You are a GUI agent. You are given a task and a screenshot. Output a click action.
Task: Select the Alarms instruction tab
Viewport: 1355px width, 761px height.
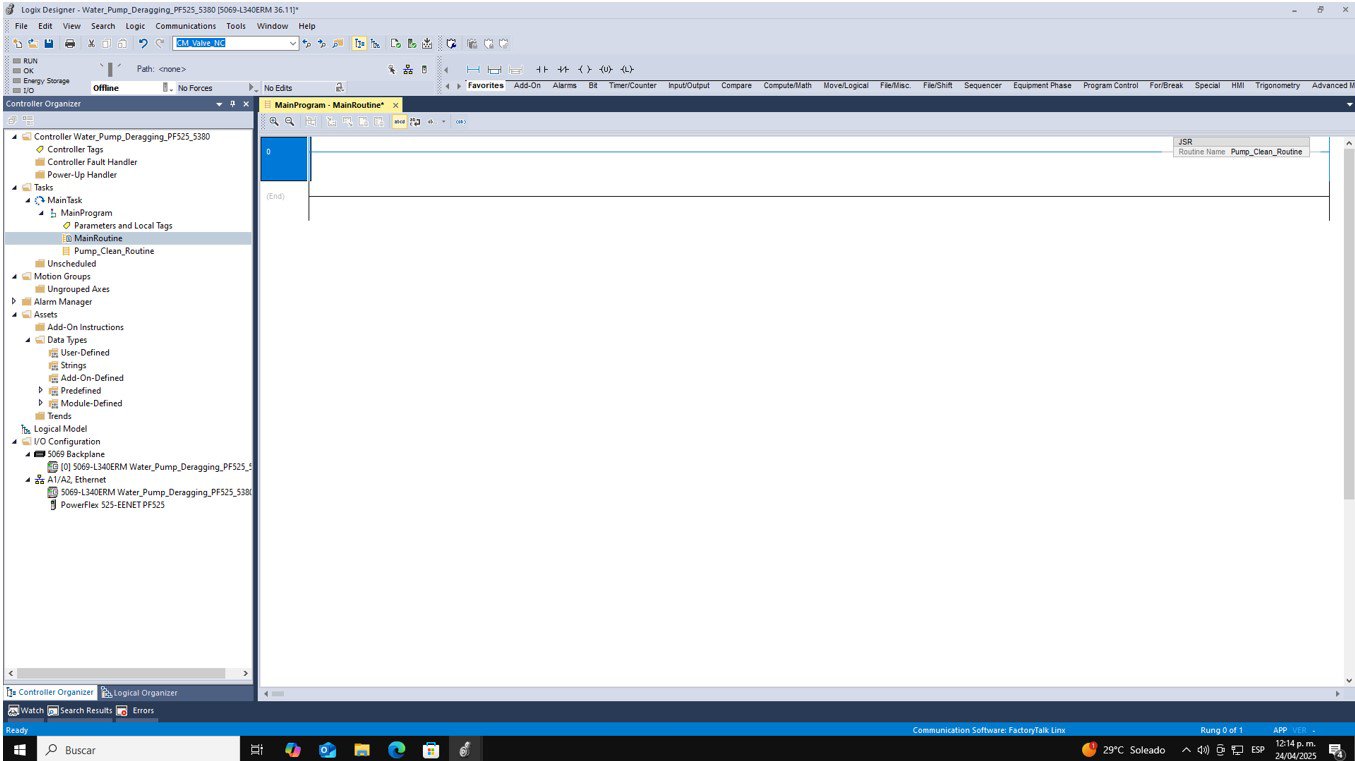coord(565,86)
